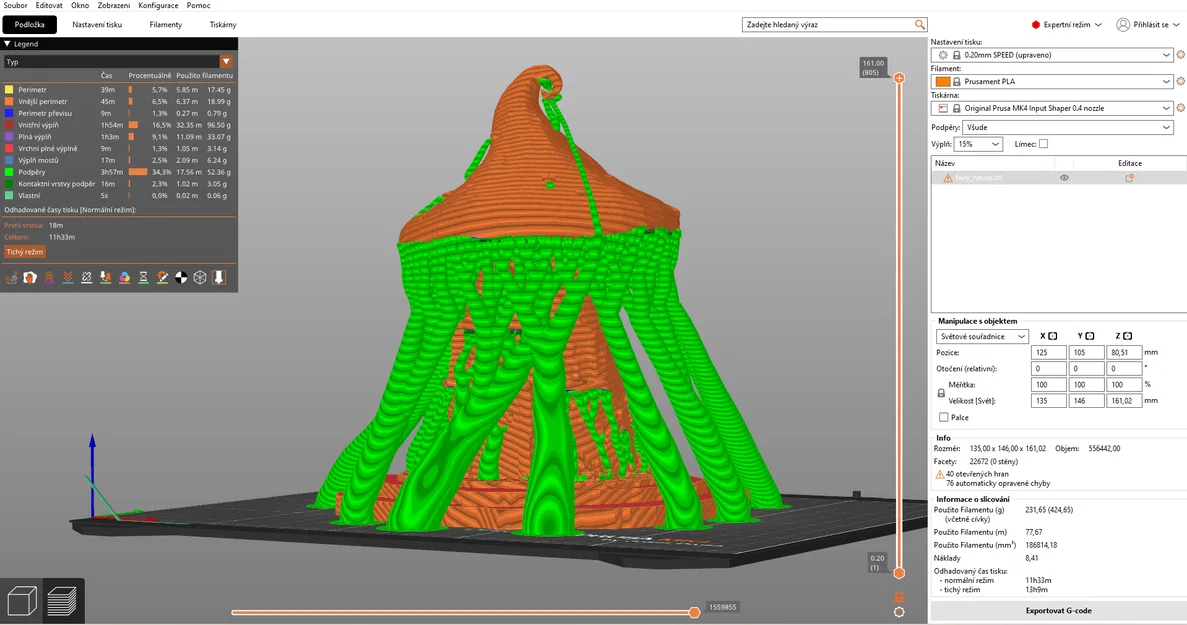This screenshot has height=625, width=1187.
Task: Open the Konfigurace menu
Action: (158, 5)
